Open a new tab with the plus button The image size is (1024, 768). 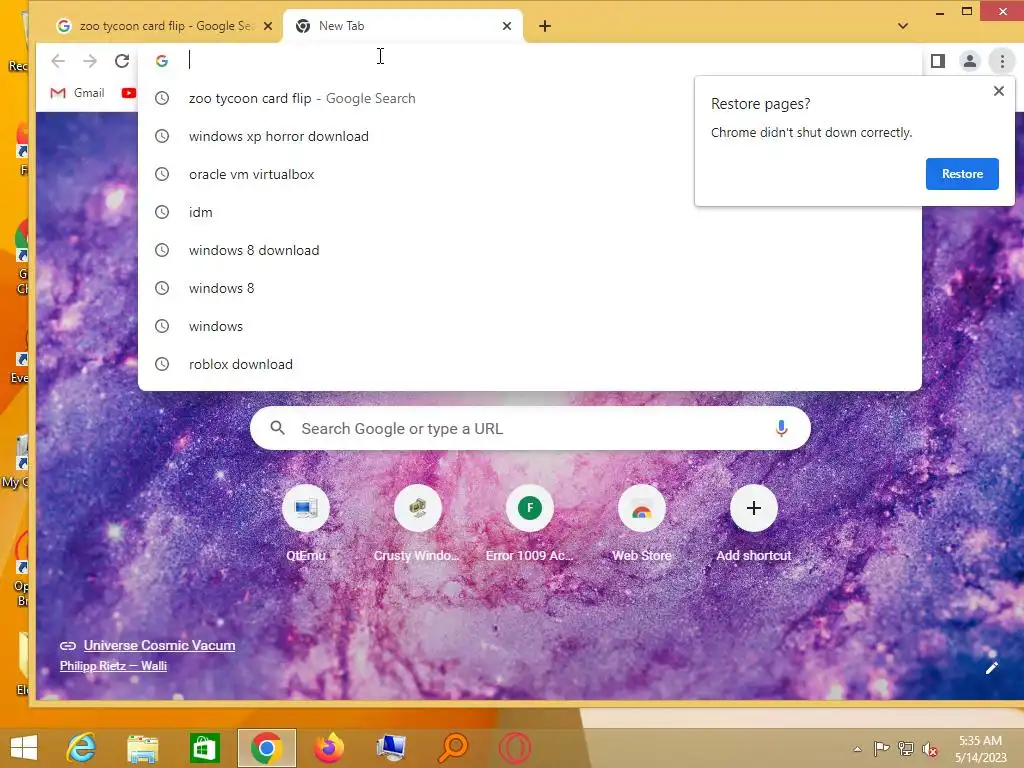[545, 26]
